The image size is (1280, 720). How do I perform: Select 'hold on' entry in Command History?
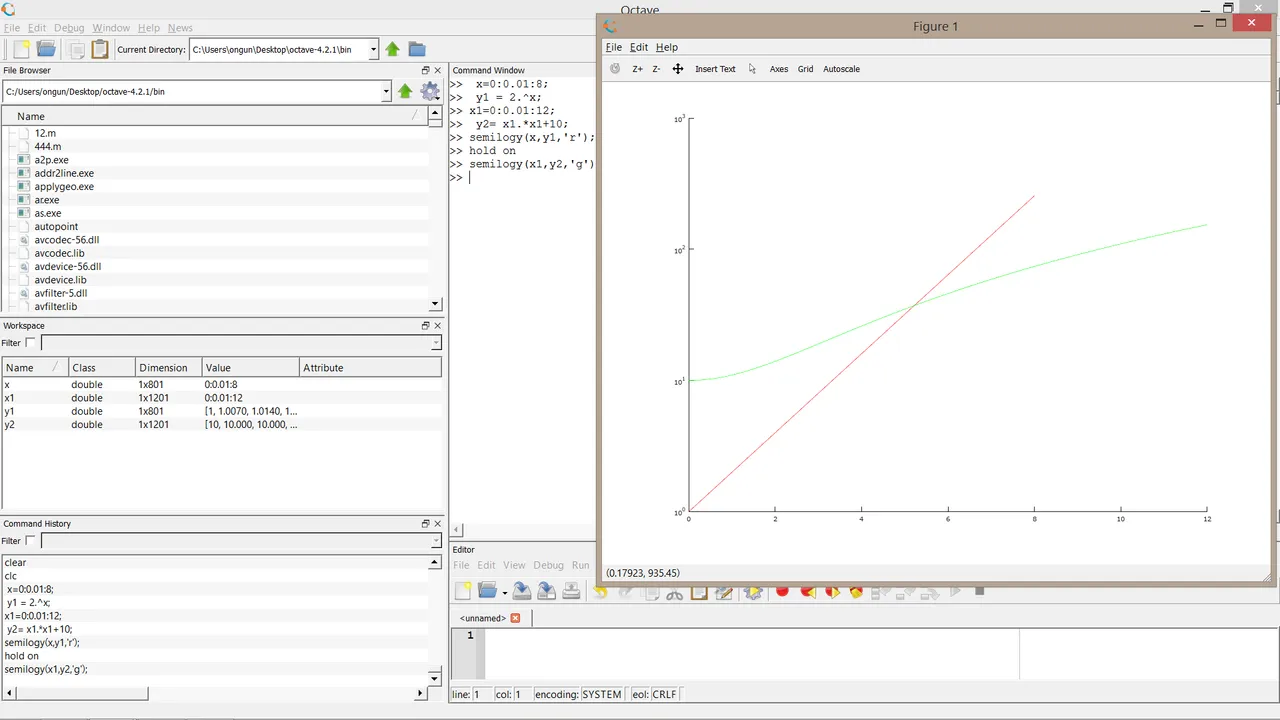pos(20,656)
